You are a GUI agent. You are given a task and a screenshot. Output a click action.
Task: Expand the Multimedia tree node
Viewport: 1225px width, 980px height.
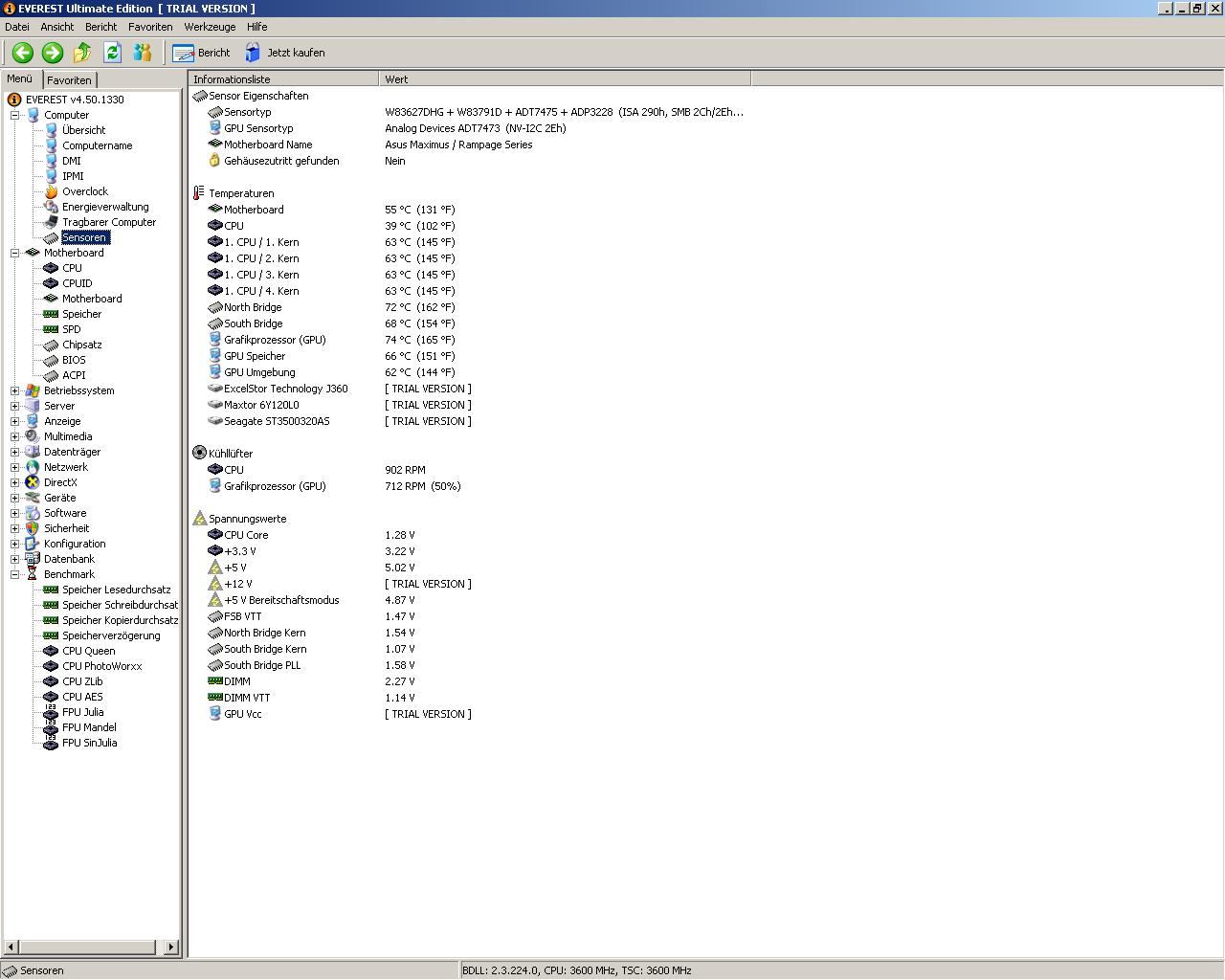tap(15, 436)
